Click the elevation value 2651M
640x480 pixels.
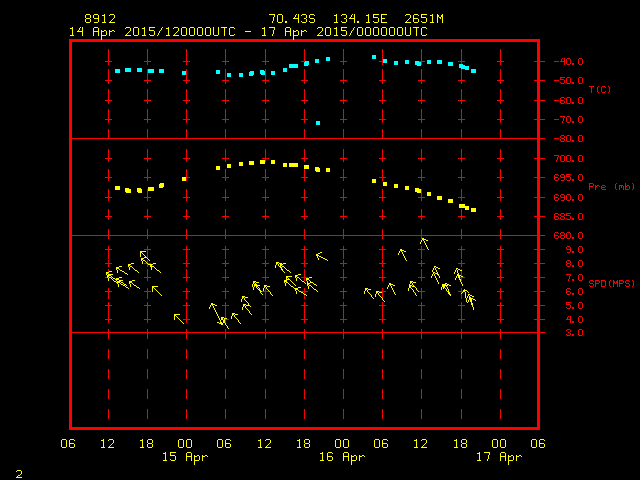(x=424, y=19)
